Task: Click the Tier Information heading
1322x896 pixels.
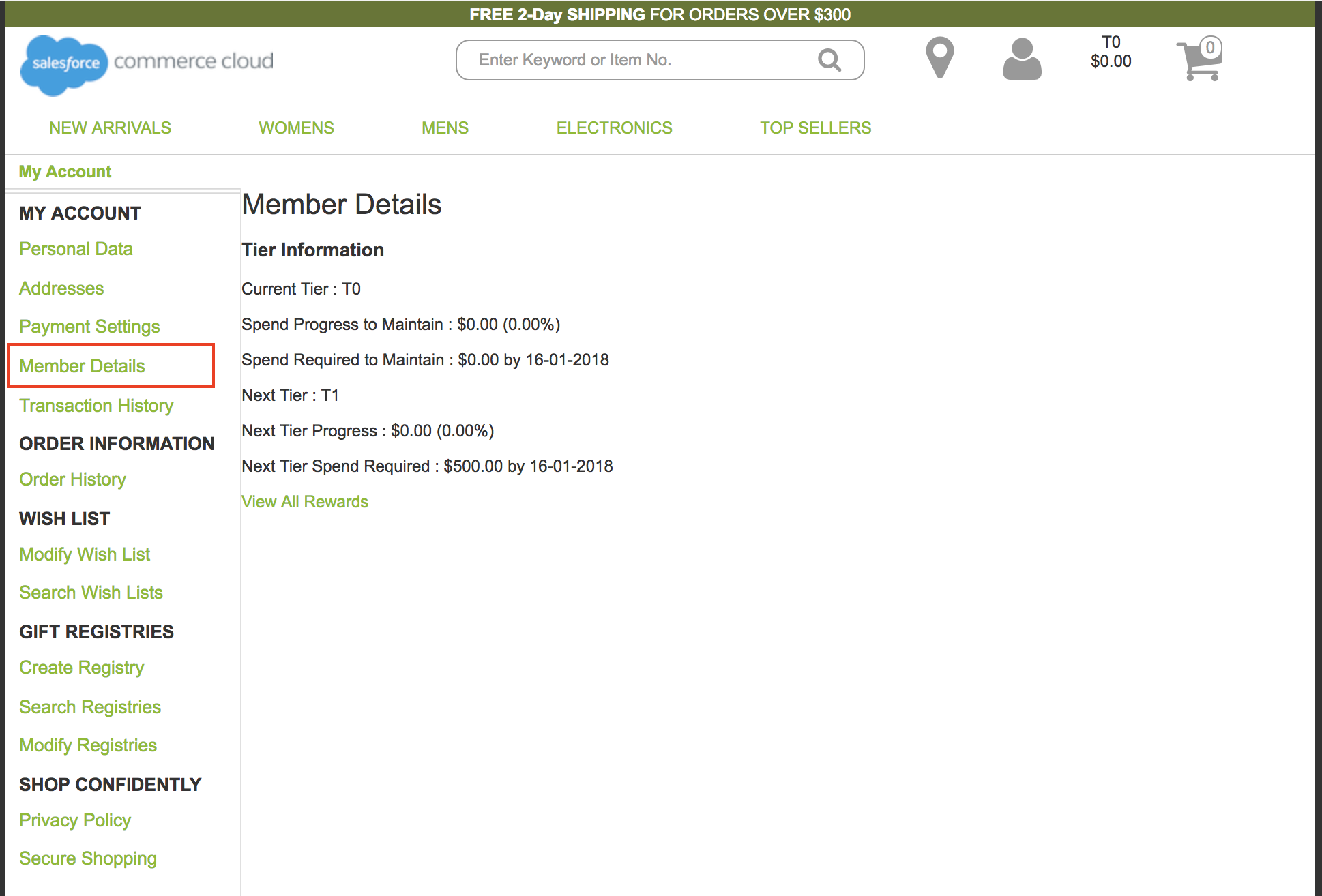Action: 312,250
